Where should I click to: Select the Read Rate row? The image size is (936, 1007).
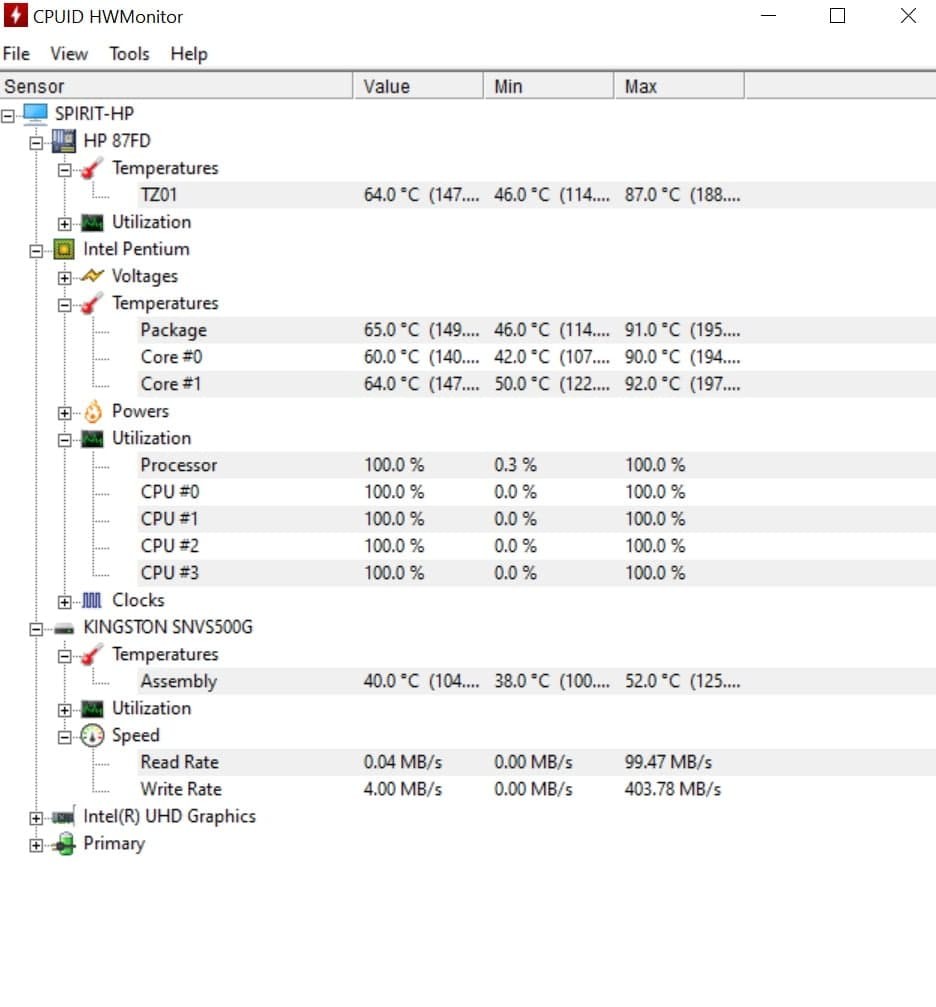pos(537,762)
